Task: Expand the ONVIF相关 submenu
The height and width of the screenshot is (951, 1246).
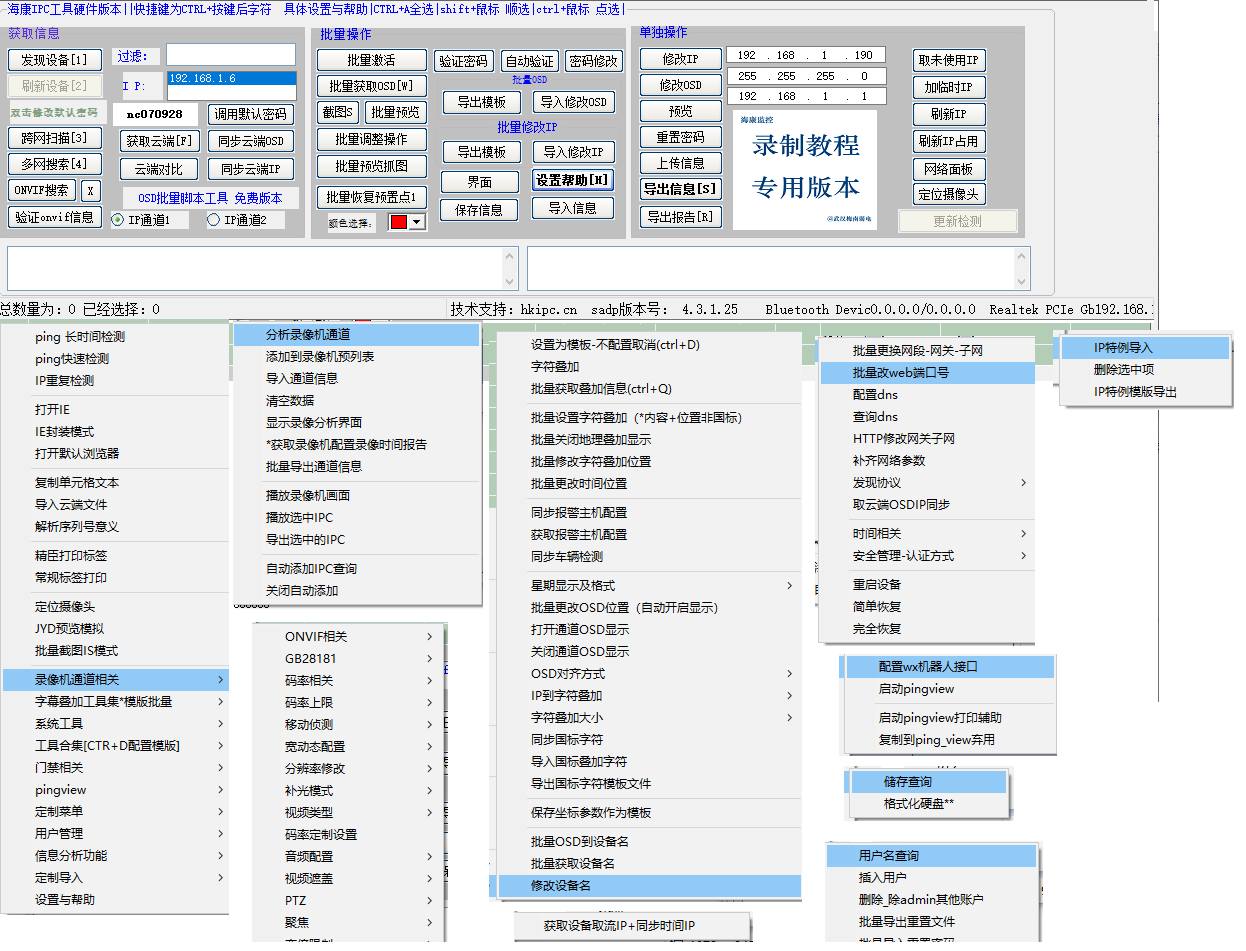Action: pos(348,637)
